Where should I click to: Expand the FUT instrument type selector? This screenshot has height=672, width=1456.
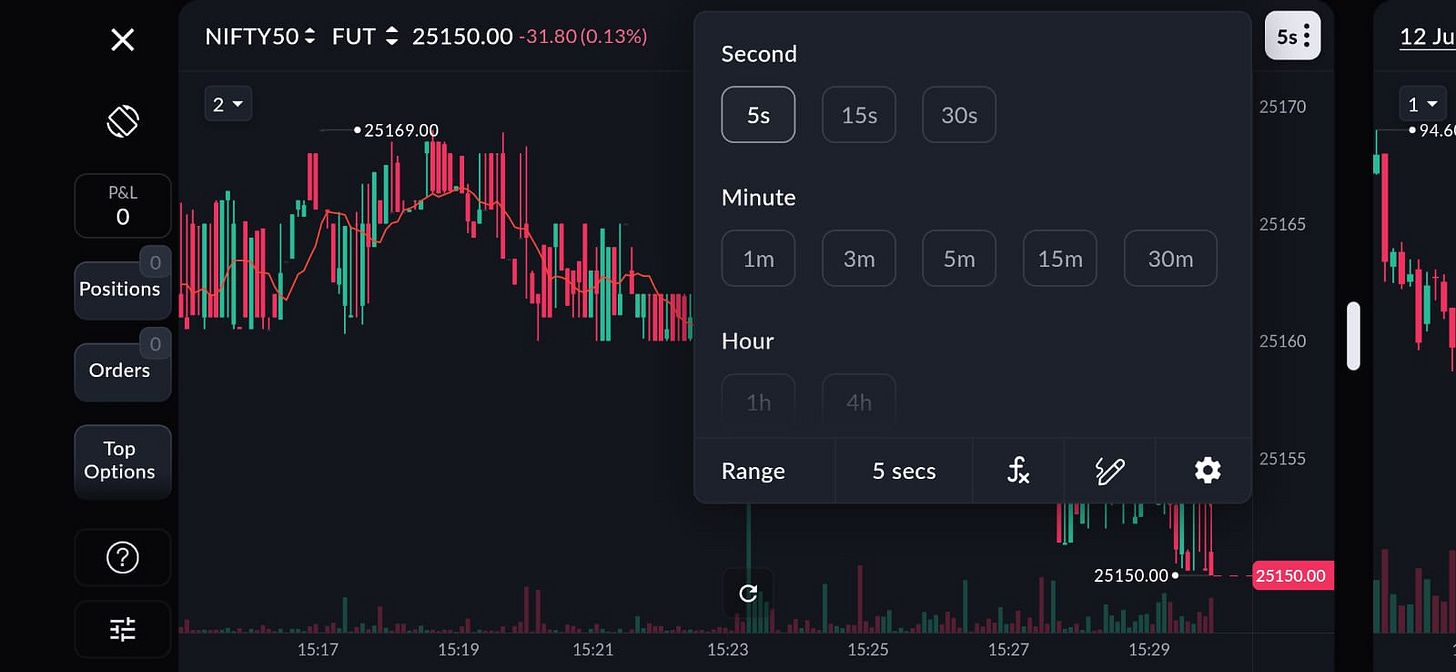[365, 37]
